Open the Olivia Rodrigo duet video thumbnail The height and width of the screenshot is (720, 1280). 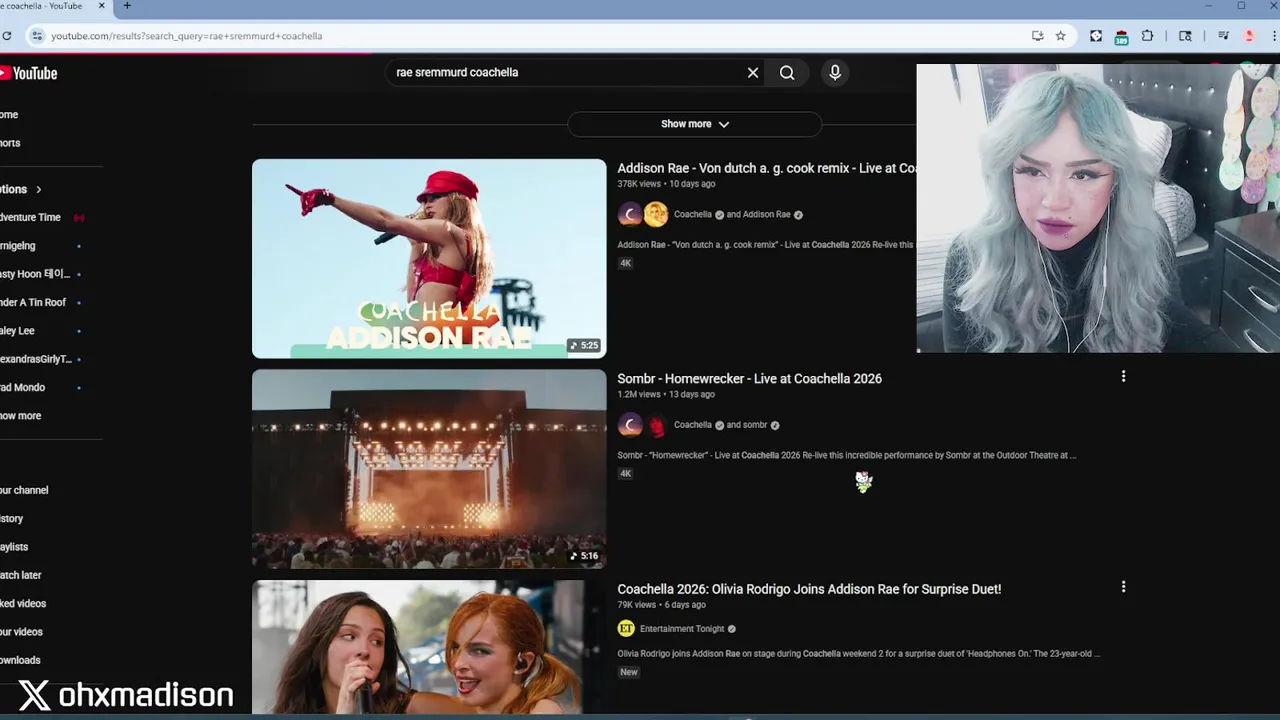point(429,647)
